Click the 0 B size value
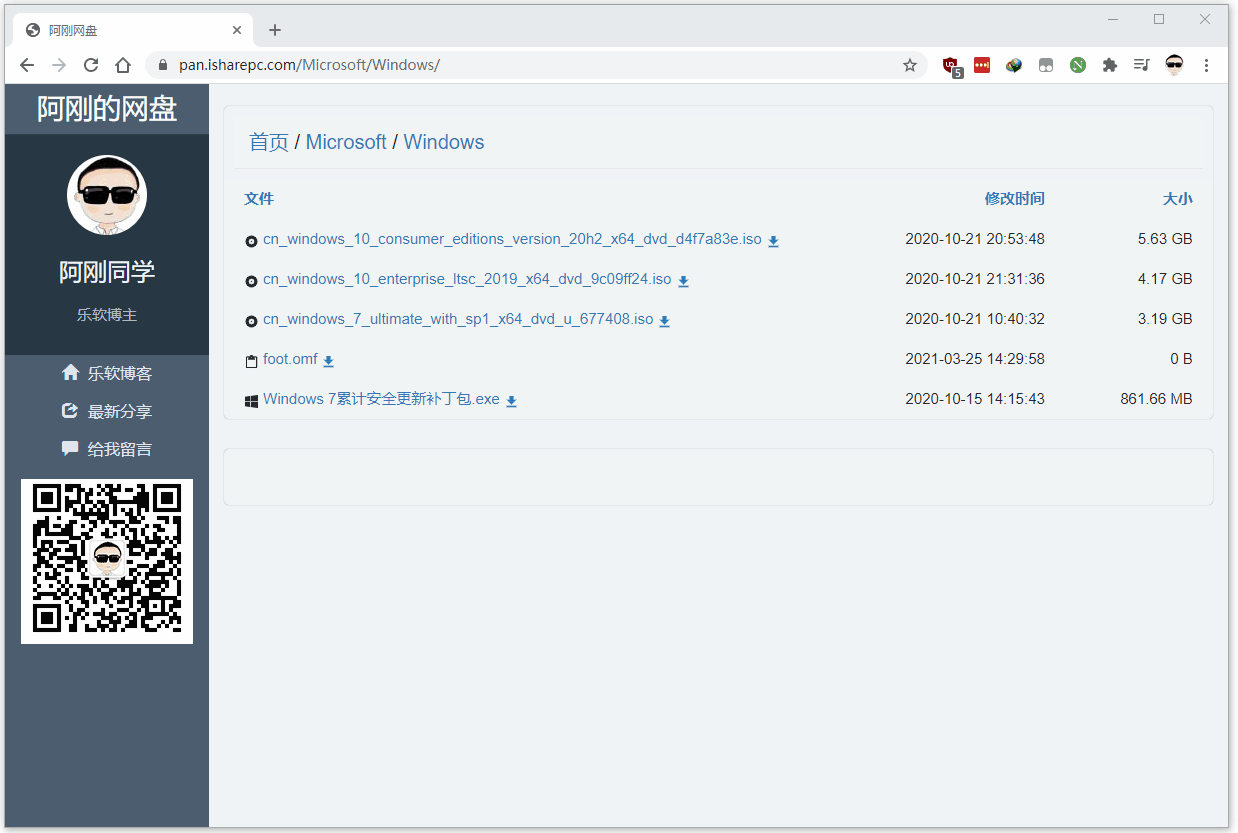Image resolution: width=1238 pixels, height=833 pixels. (1181, 359)
